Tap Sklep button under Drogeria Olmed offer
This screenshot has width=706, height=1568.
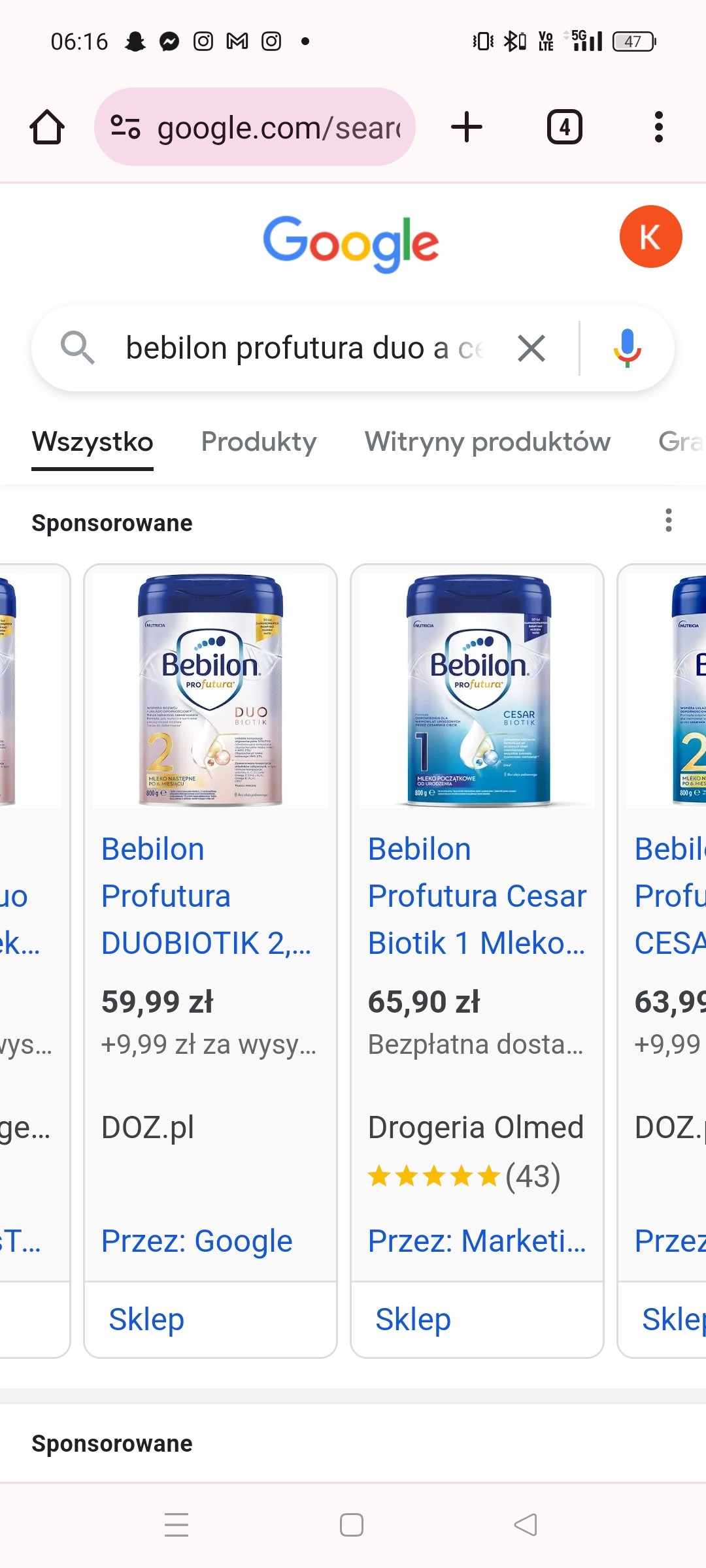413,1320
